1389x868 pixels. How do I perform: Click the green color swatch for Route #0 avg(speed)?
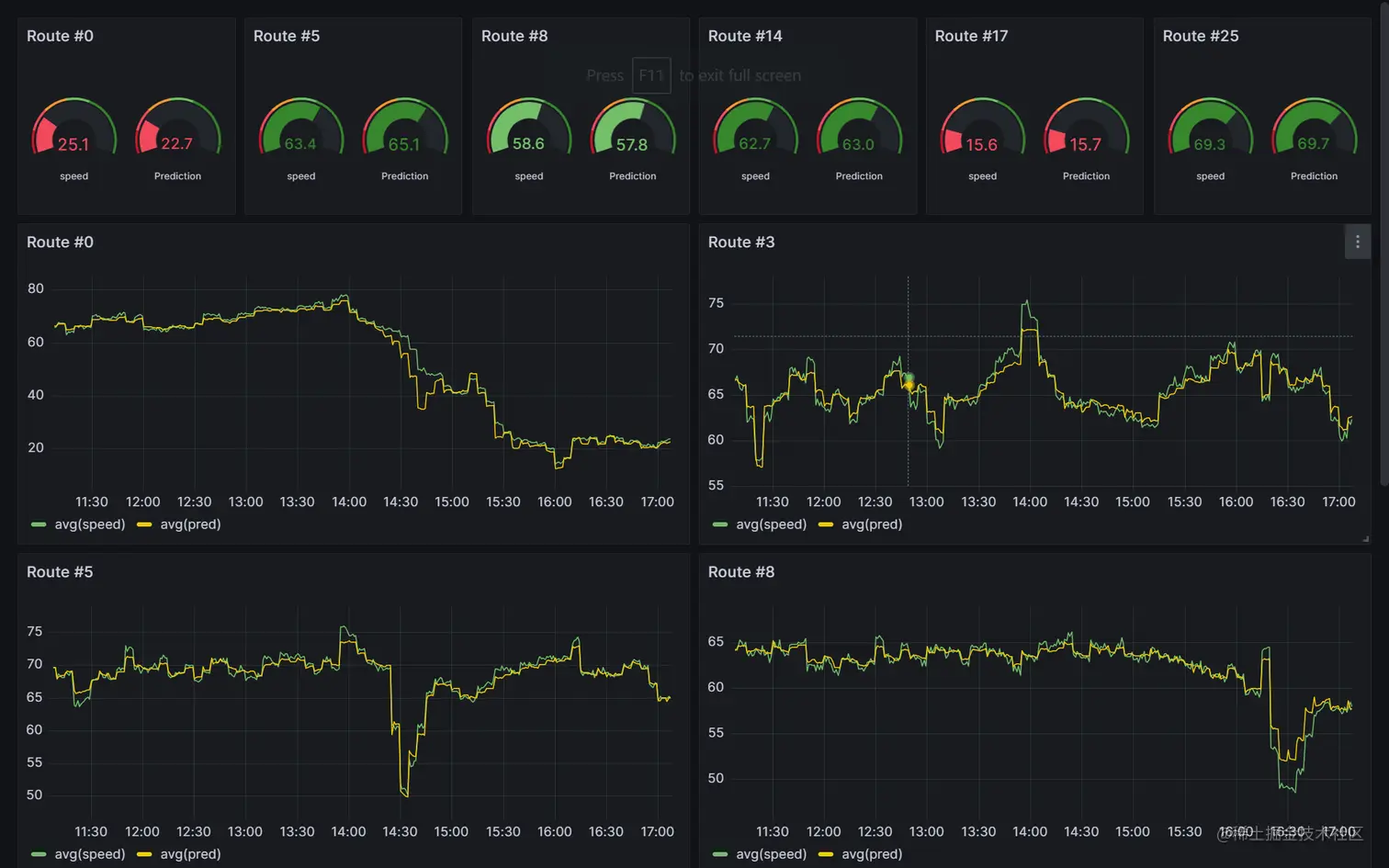[39, 524]
